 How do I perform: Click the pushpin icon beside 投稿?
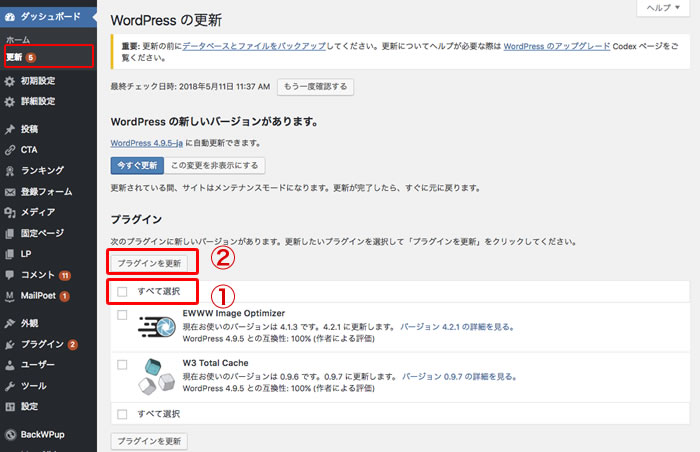tap(10, 129)
